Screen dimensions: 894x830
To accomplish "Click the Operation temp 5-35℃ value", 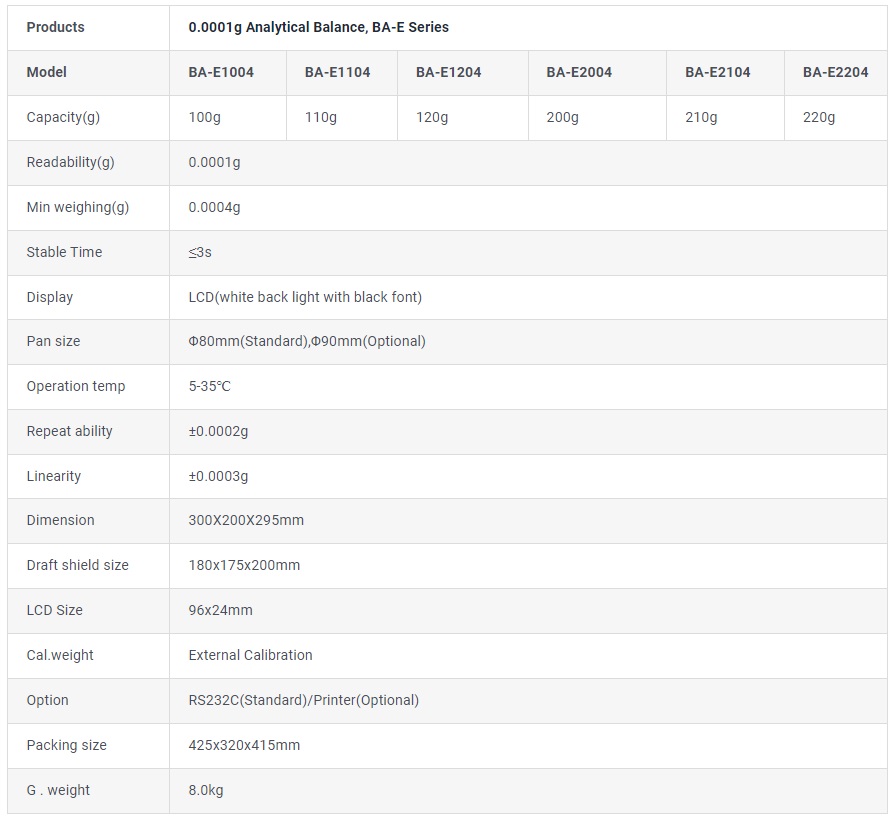I will 209,386.
